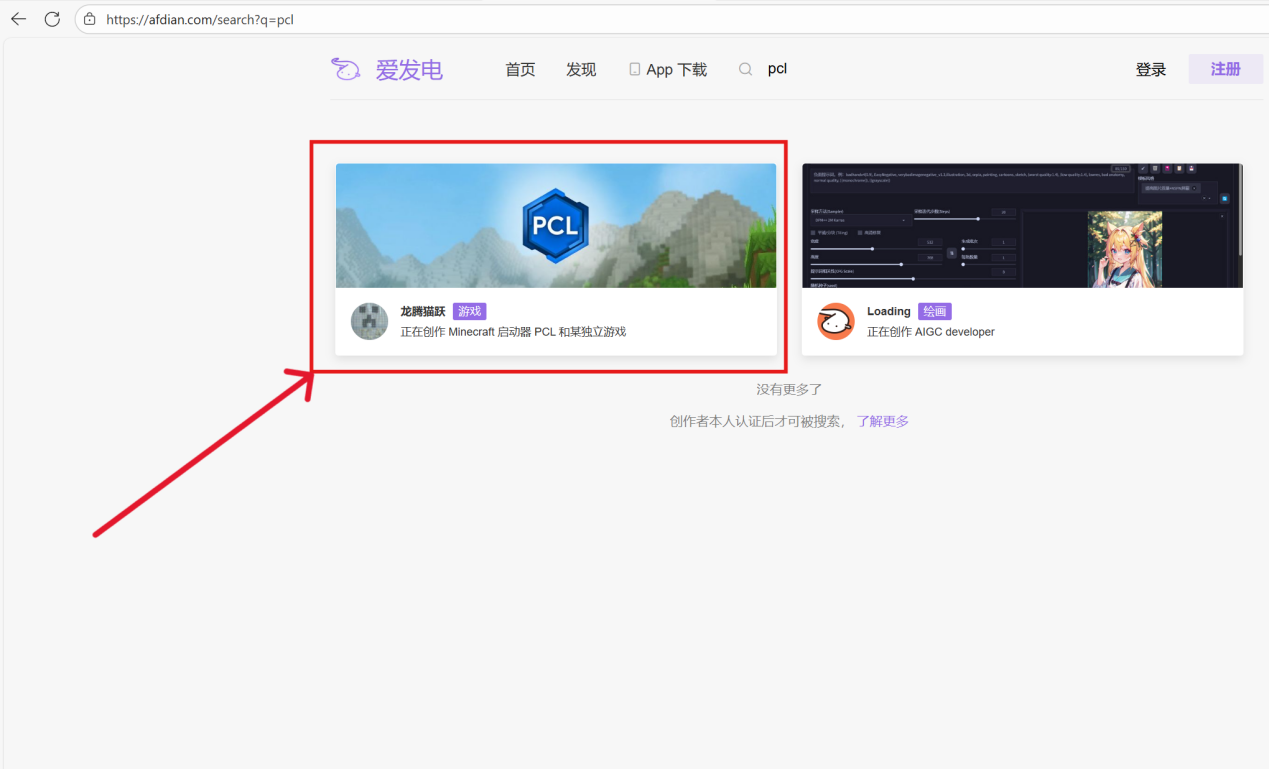Image resolution: width=1269 pixels, height=769 pixels.
Task: Click Loading creator's cat avatar
Action: [x=835, y=321]
